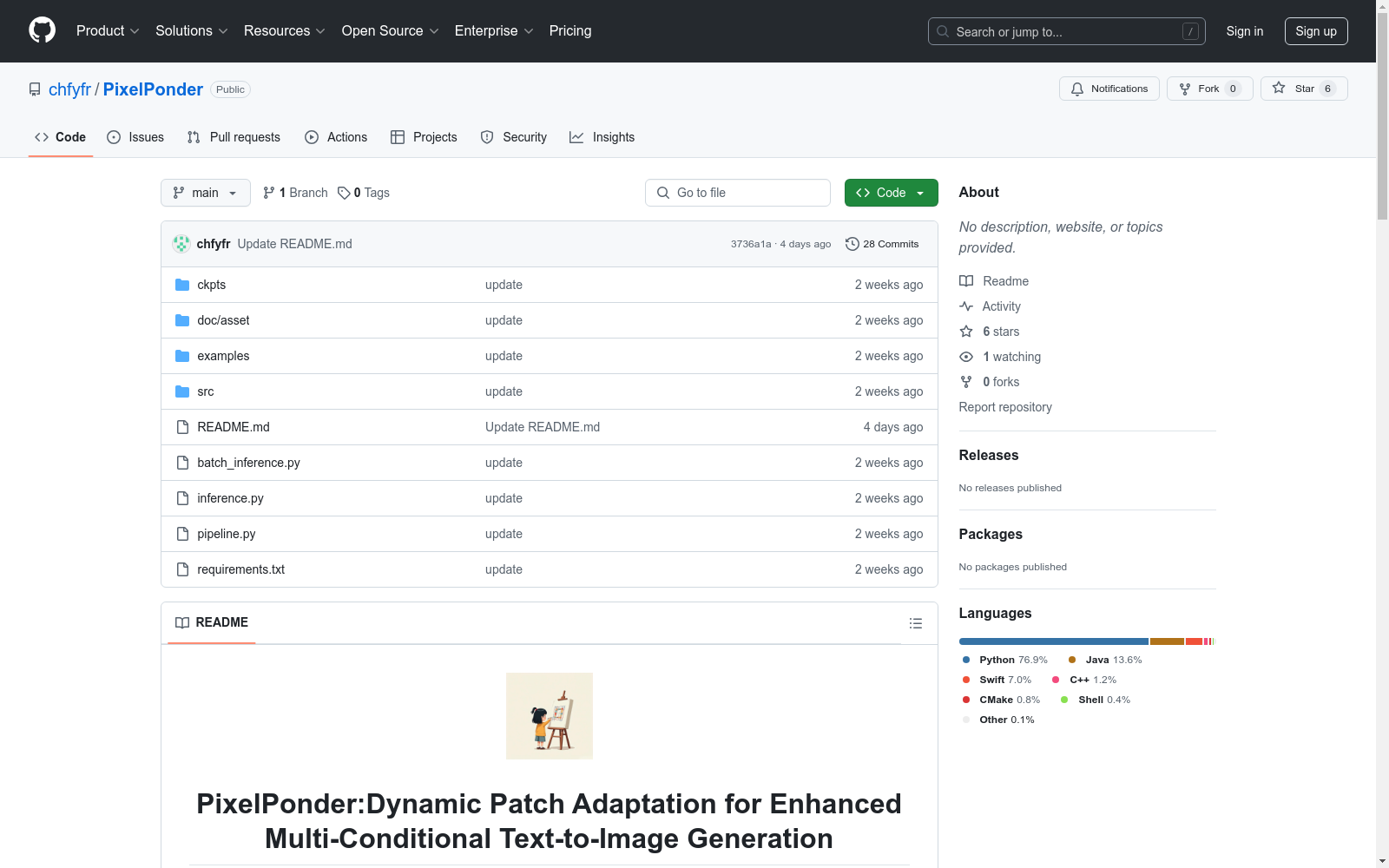
Task: Open the Update README.md commit message
Action: click(295, 244)
